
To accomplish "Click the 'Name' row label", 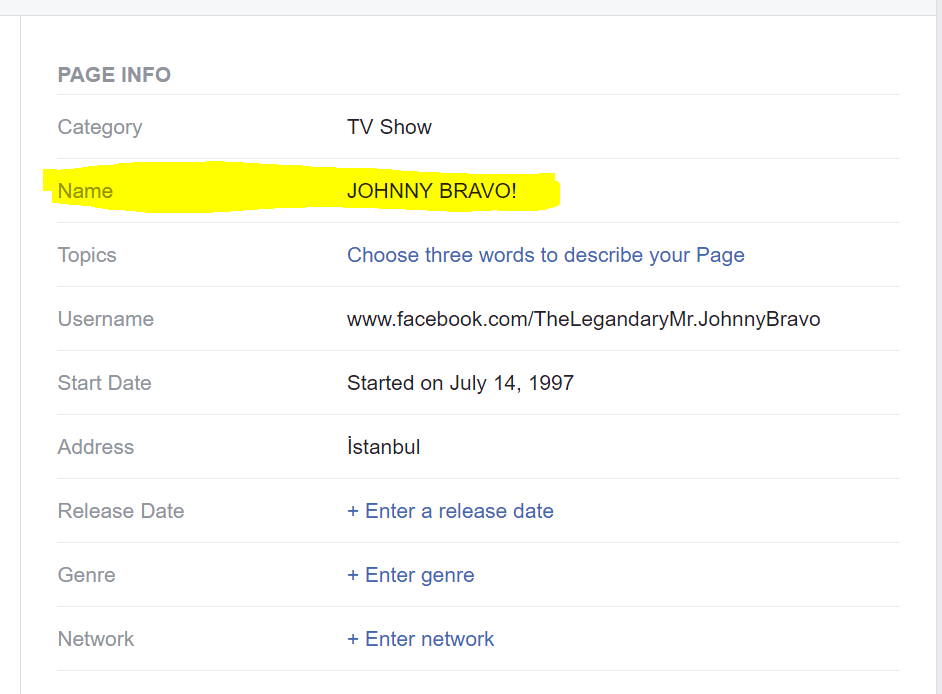I will 85,191.
